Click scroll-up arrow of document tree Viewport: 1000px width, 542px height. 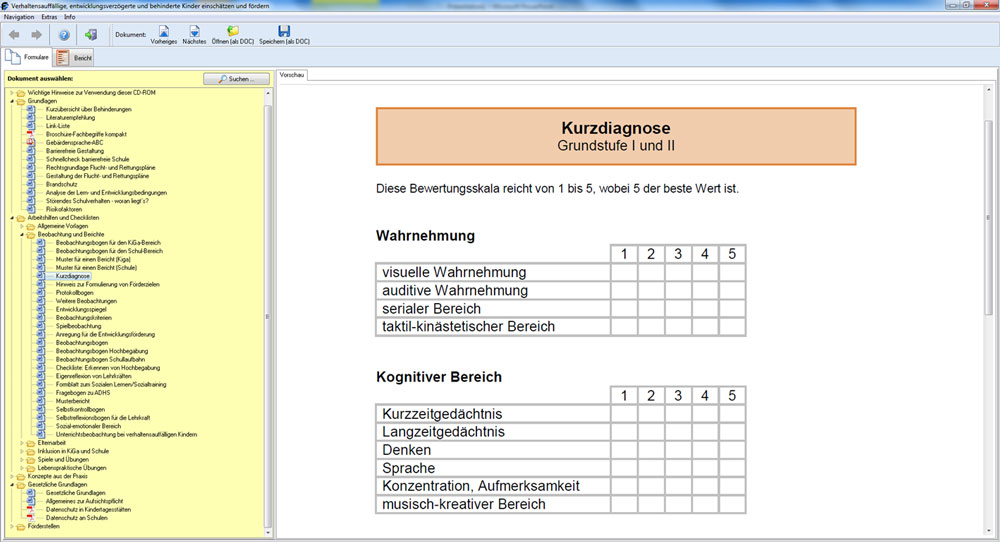coord(268,93)
